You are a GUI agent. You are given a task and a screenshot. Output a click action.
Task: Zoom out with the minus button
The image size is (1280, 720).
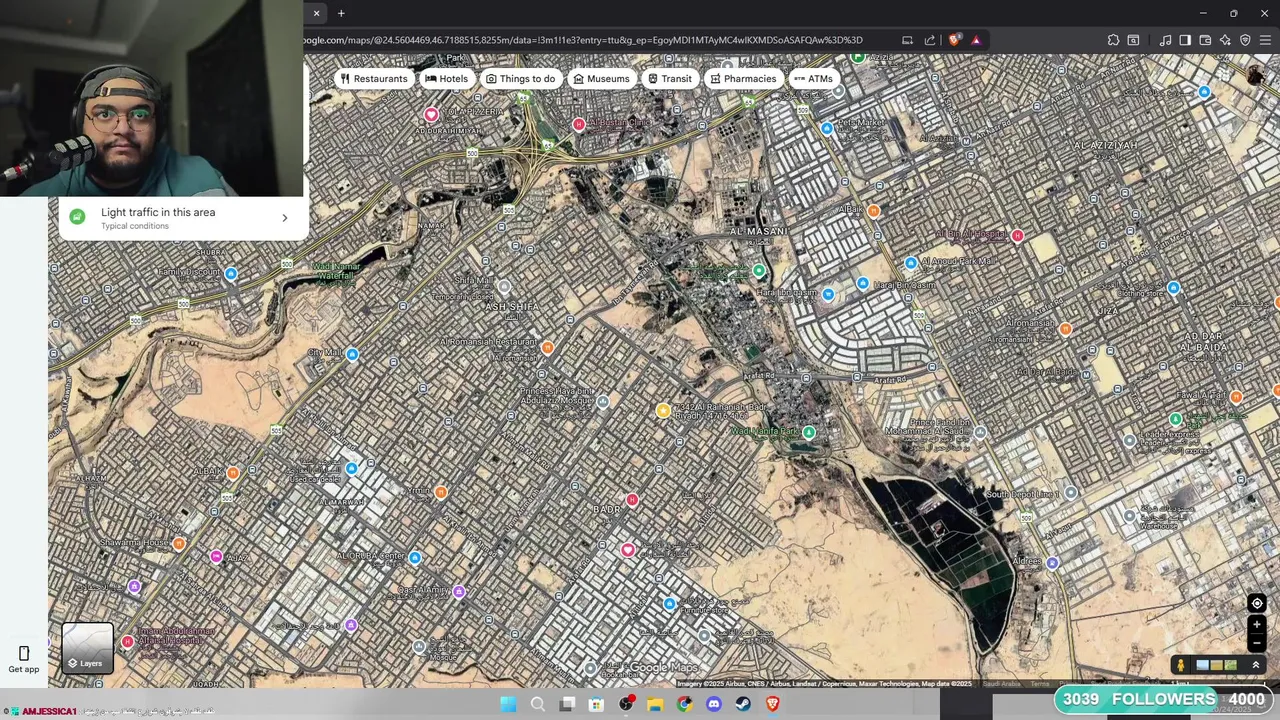(x=1257, y=642)
